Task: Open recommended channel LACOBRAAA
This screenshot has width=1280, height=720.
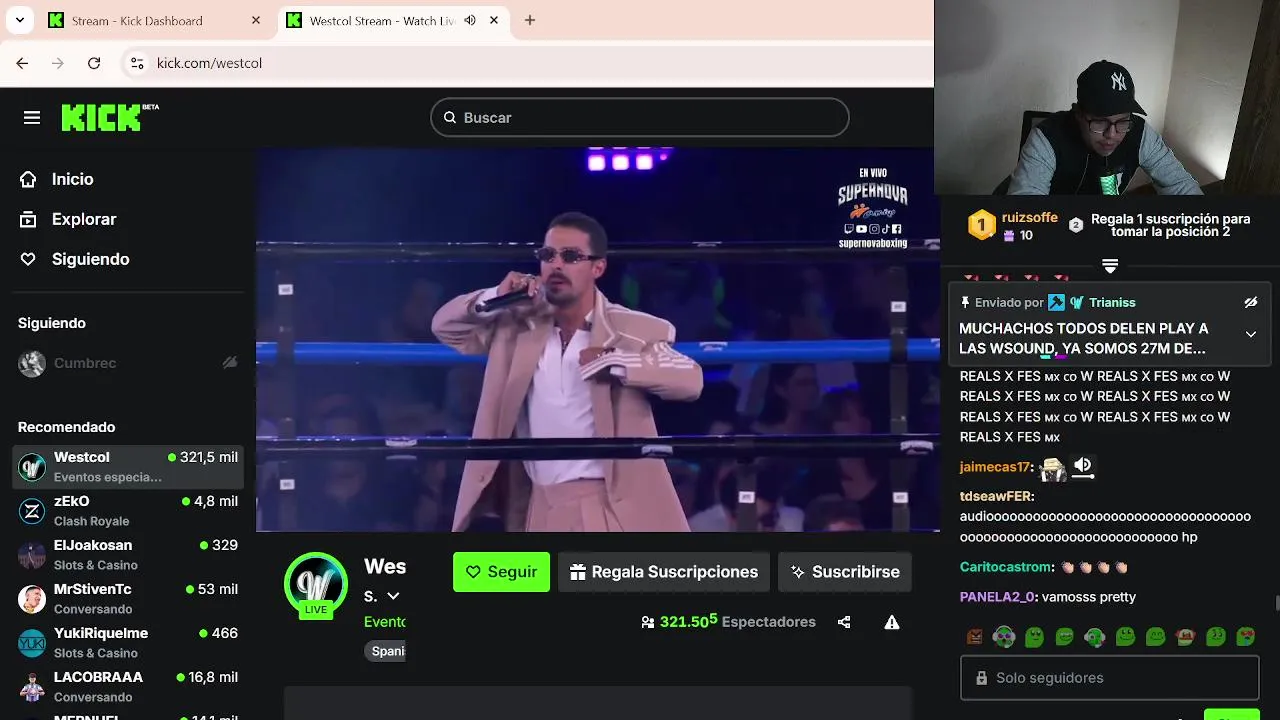Action: point(128,687)
